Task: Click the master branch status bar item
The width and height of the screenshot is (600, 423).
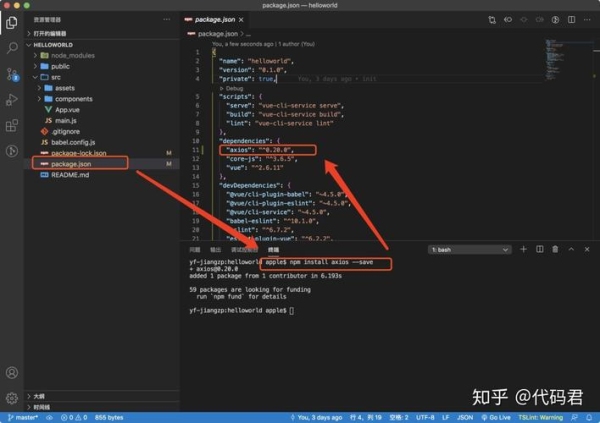Action: pos(23,418)
